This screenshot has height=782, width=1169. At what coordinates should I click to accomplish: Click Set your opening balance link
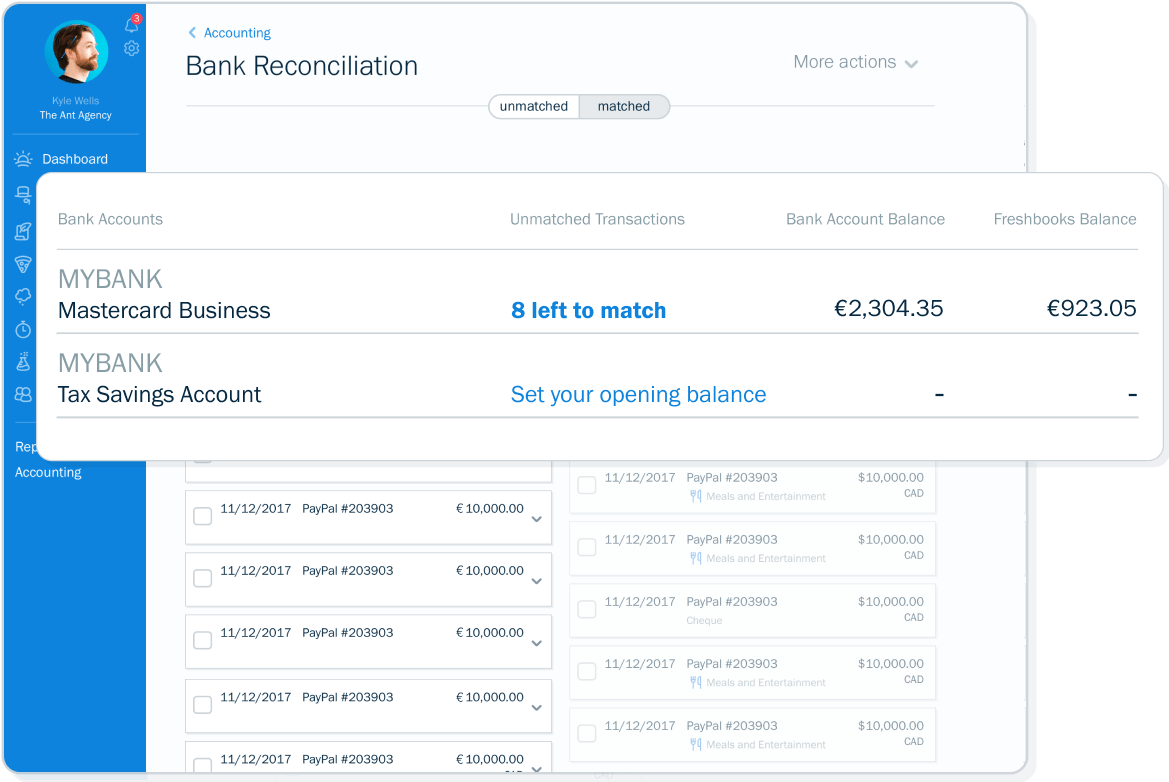click(638, 394)
